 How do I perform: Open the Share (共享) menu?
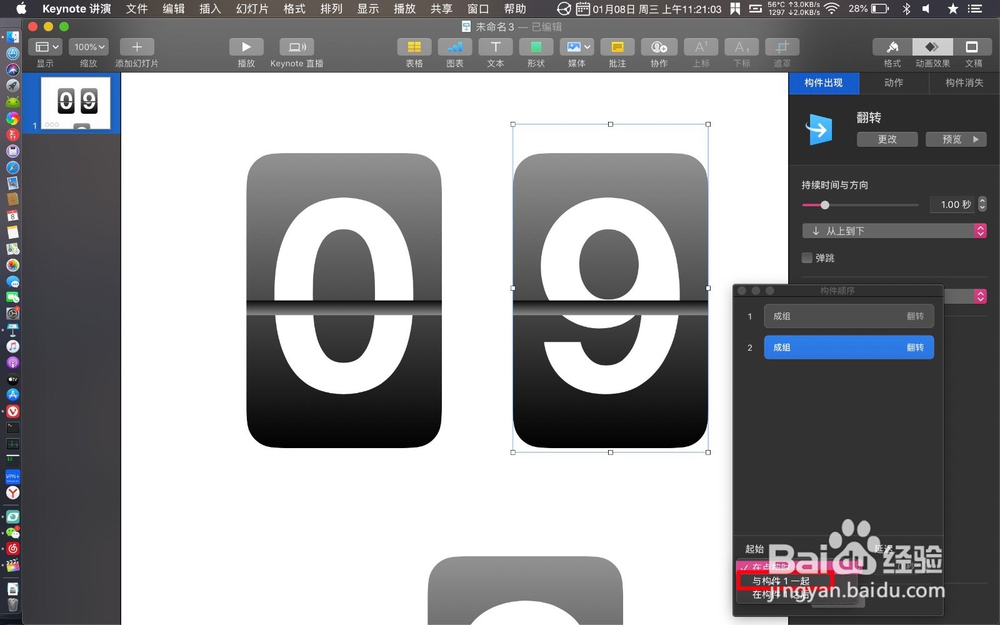[x=441, y=9]
